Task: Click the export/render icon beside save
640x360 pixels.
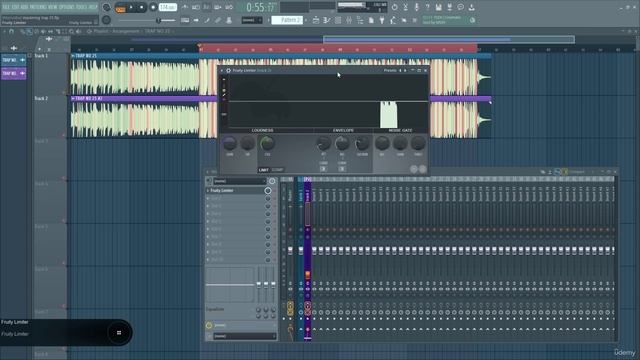Action: (449, 7)
